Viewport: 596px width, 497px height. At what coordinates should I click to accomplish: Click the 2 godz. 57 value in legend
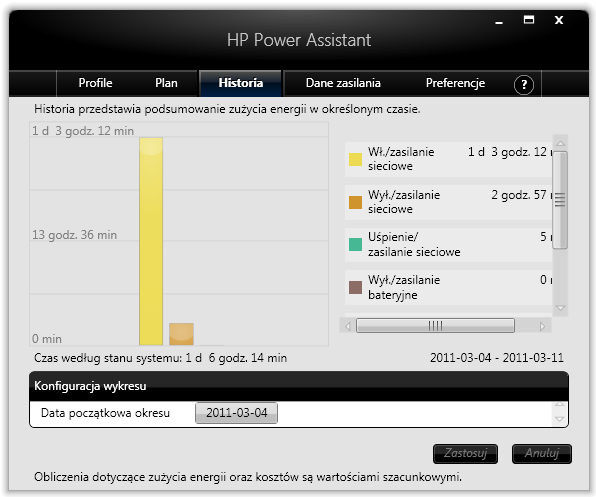coord(518,195)
